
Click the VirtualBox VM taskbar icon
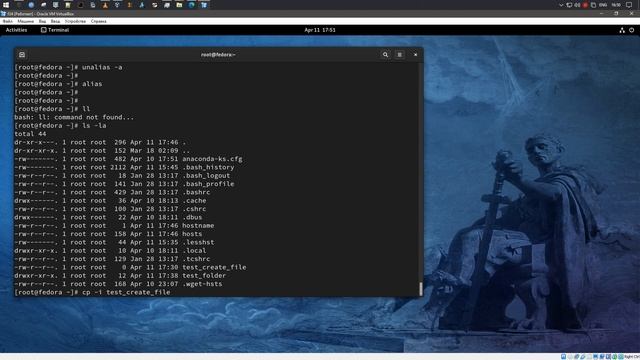pos(204,5)
